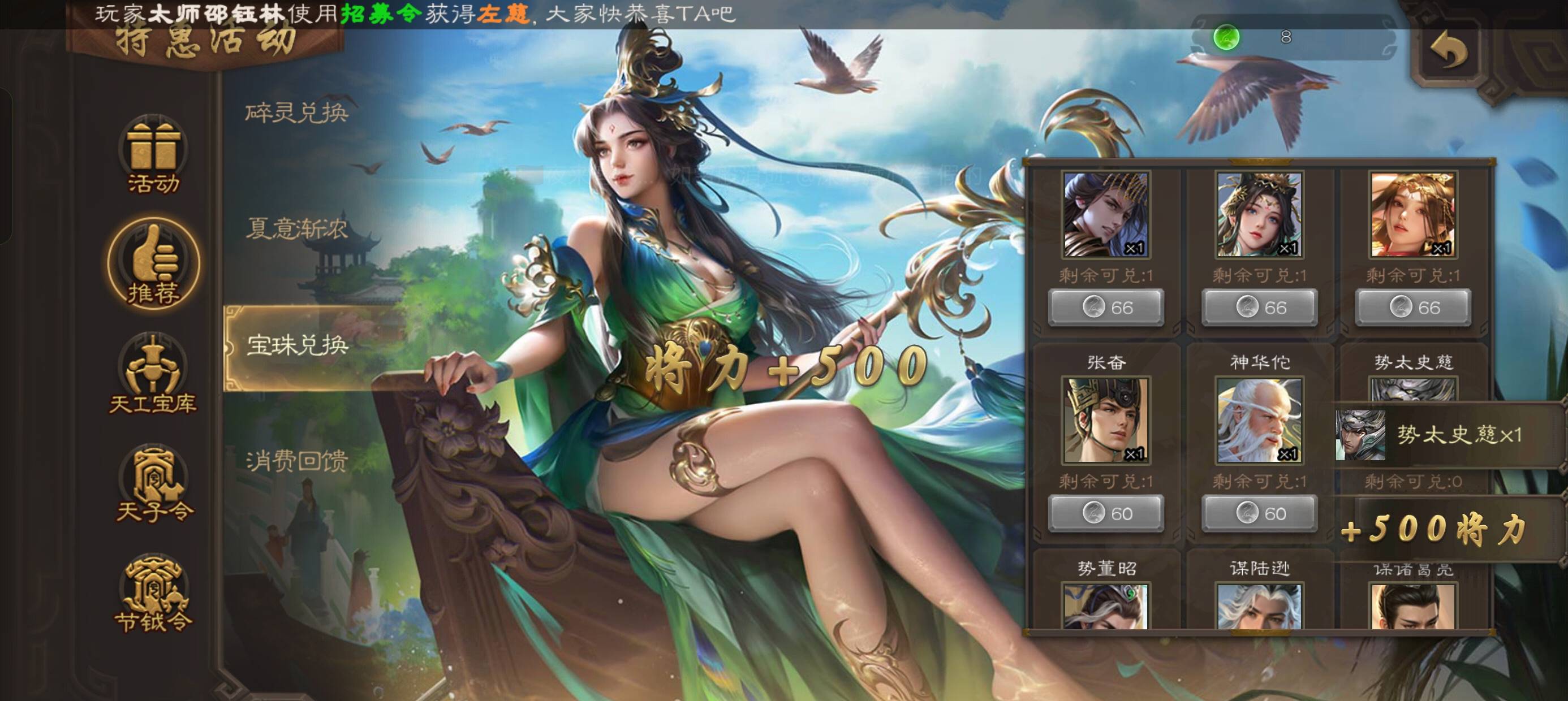This screenshot has height=701, width=1568.
Task: Click the 势董昭 name label
Action: tap(1106, 568)
